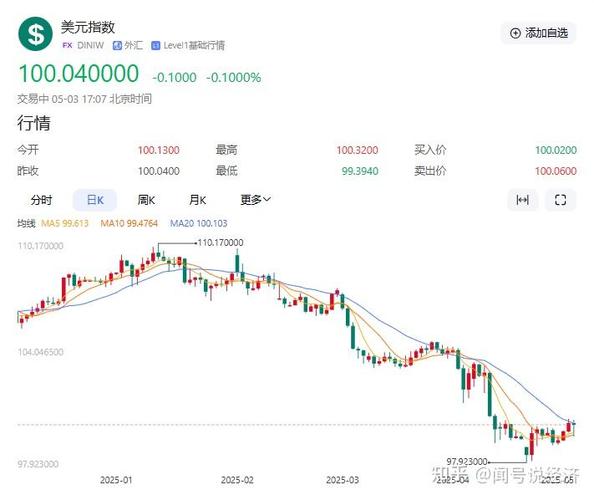Click the chart high label 110.170000
The height and width of the screenshot is (500, 594).
(220, 242)
